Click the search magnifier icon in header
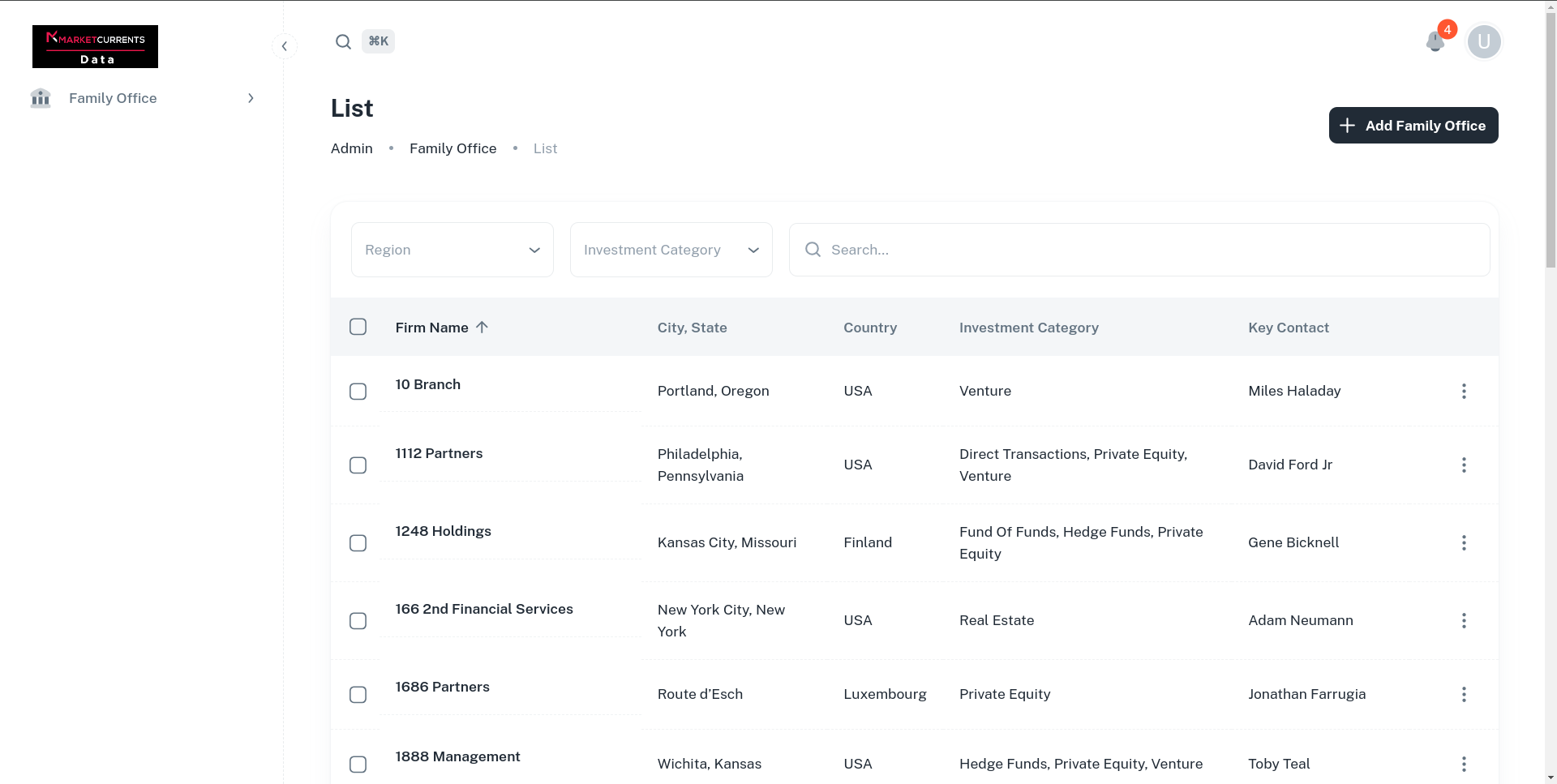 343,41
